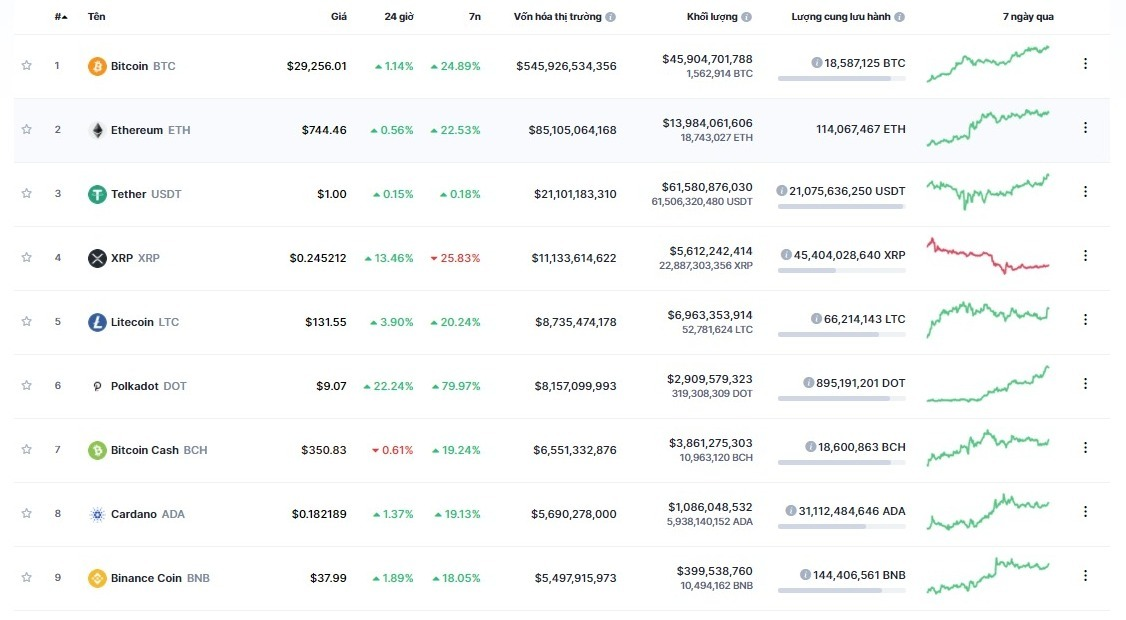Viewport: 1126px width, 620px height.
Task: Open the three-dot menu for Bitcoin
Action: coord(1085,64)
